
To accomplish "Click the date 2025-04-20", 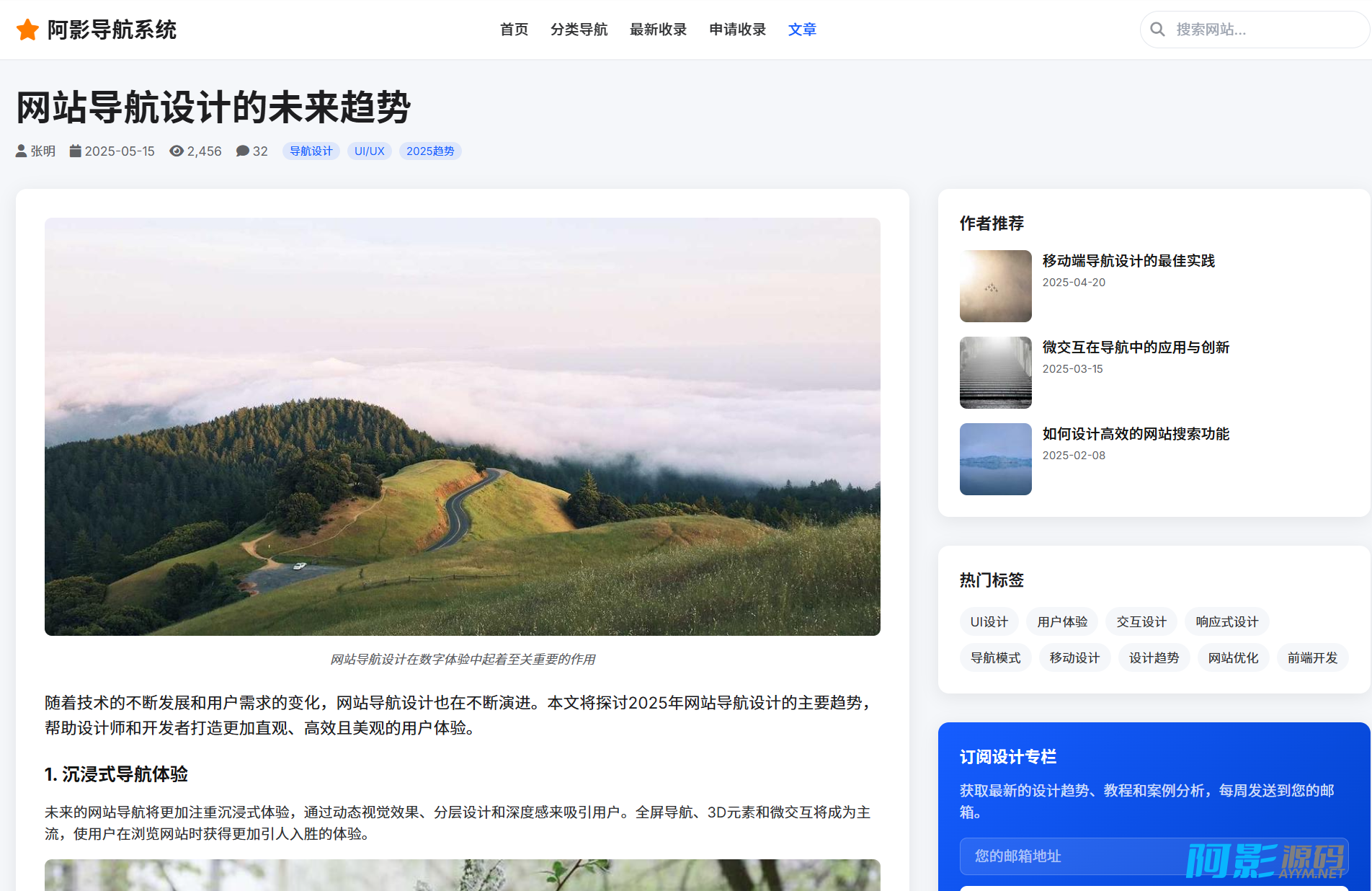I will 1074,283.
